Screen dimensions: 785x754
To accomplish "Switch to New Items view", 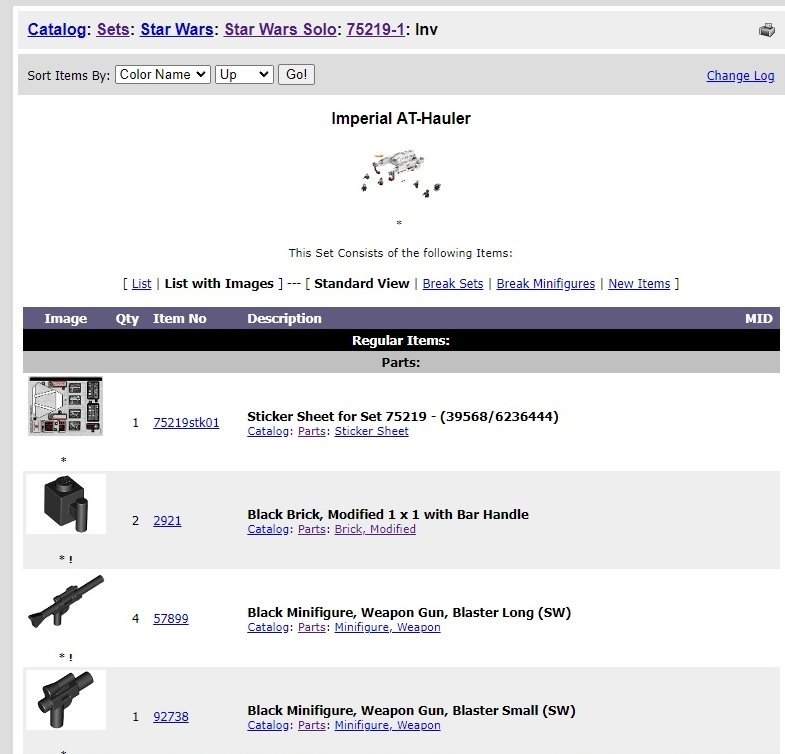I will pyautogui.click(x=639, y=284).
